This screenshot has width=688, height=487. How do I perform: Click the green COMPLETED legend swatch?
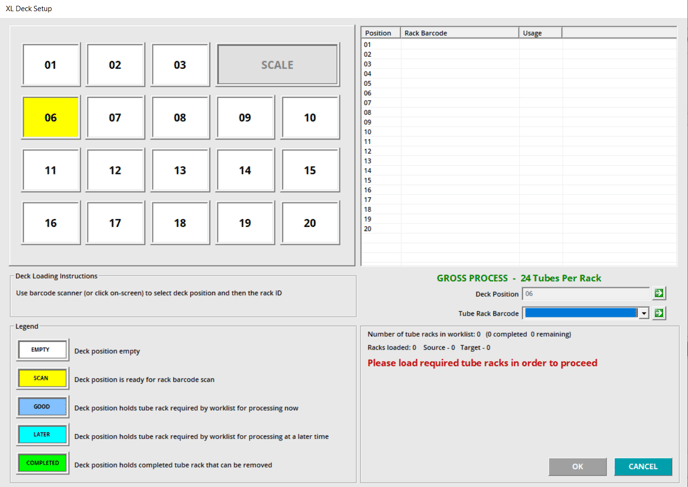tap(42, 464)
